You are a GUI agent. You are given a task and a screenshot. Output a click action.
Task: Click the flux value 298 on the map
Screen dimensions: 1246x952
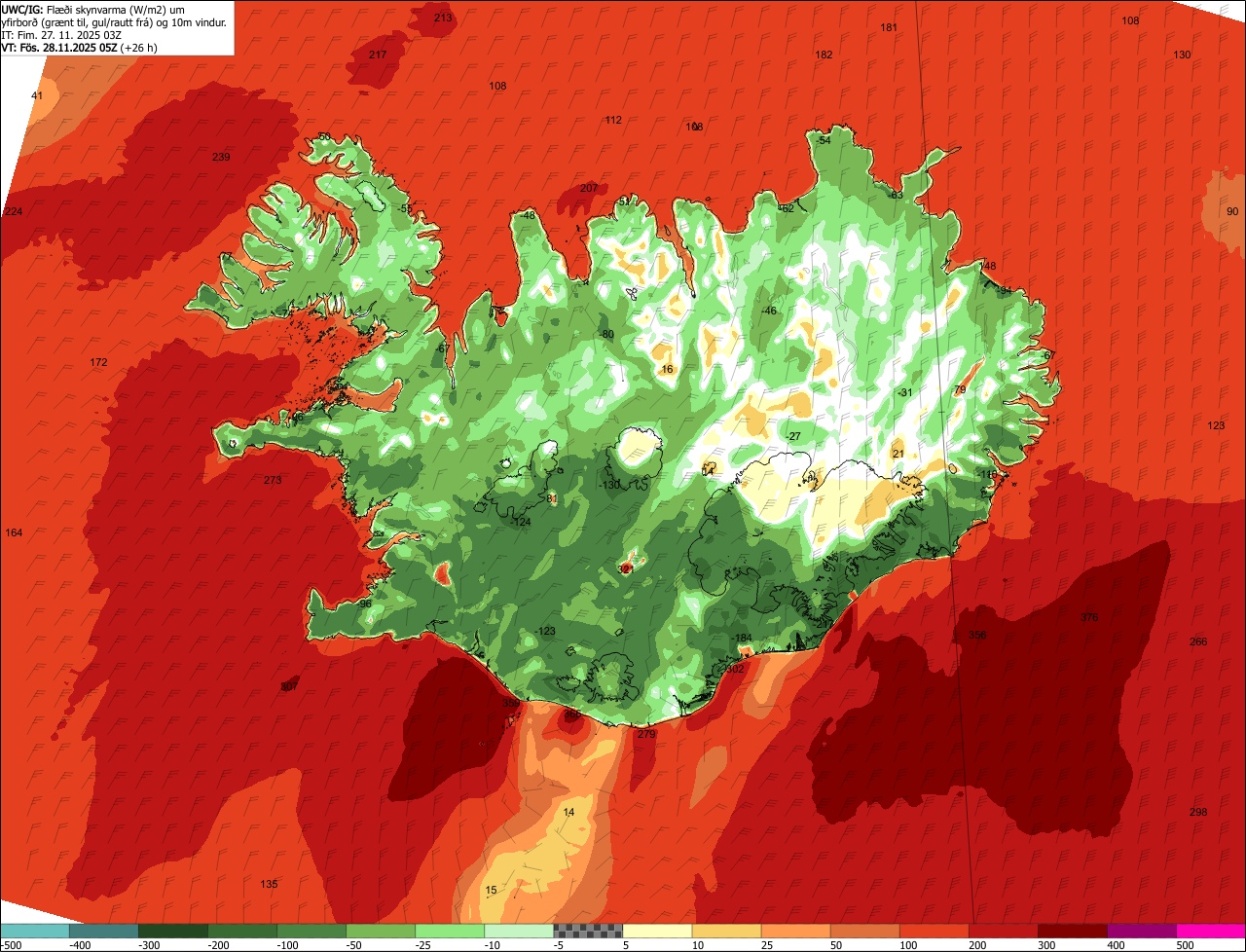click(x=1198, y=813)
